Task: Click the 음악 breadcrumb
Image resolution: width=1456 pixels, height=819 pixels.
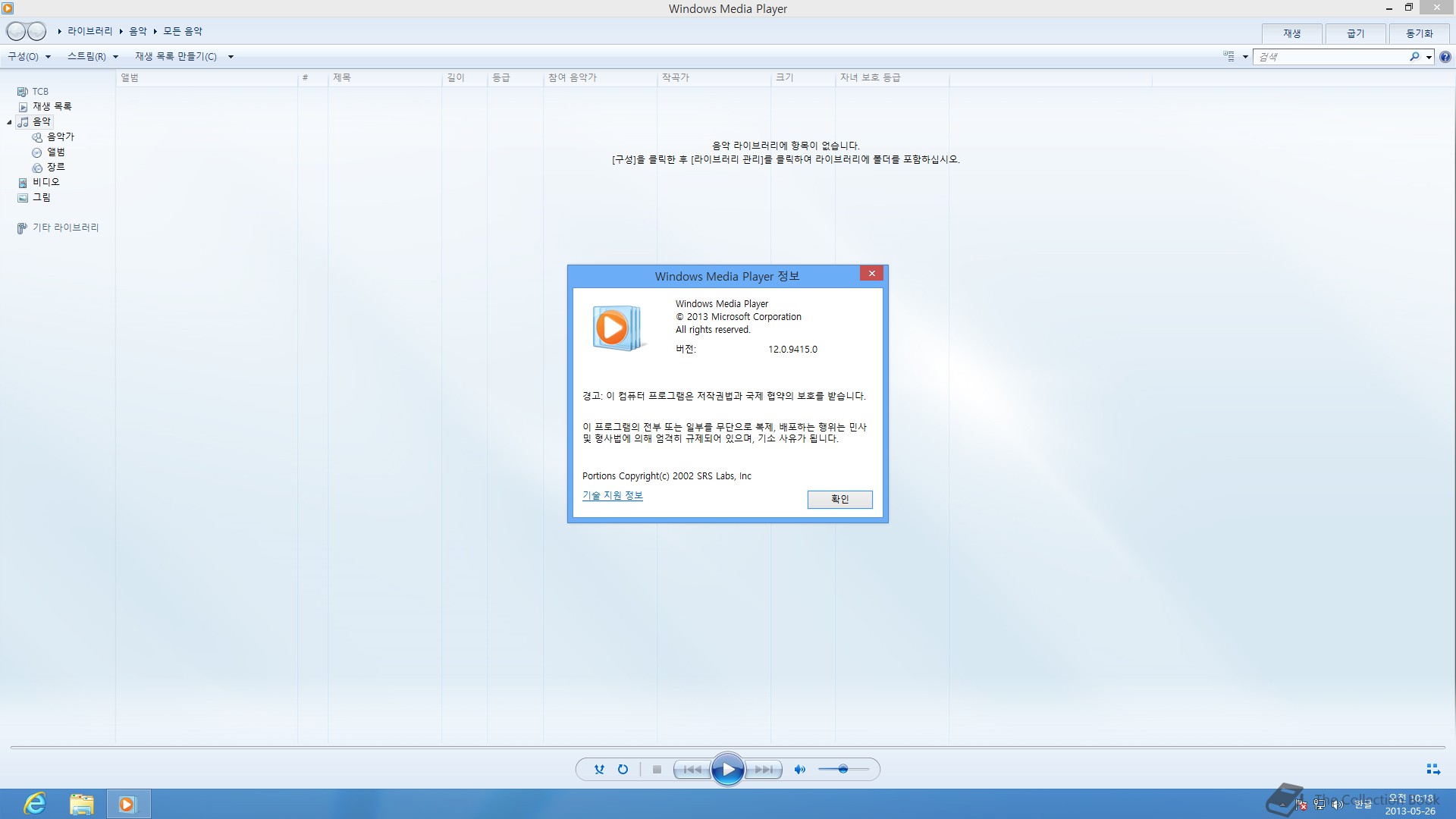Action: pos(138,31)
